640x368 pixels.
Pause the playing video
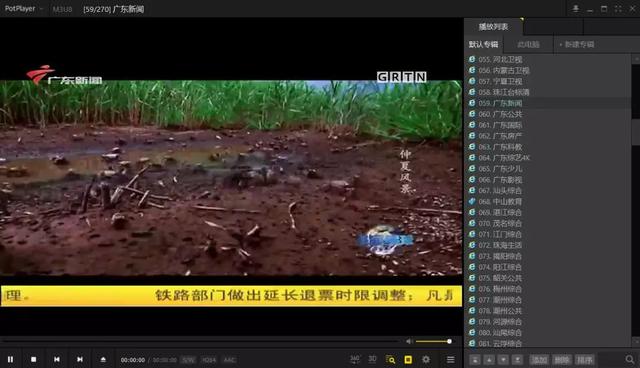click(x=11, y=359)
